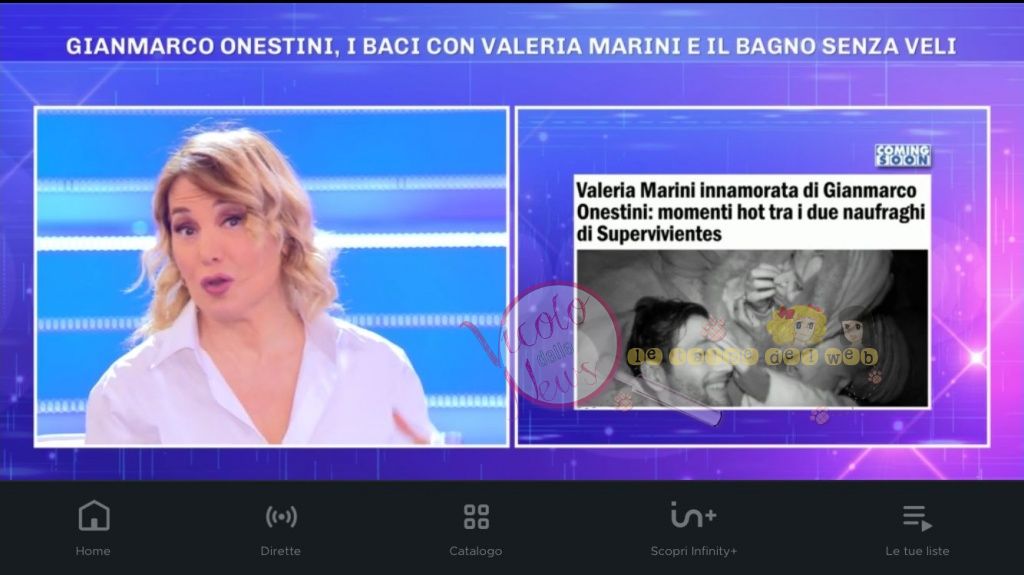The height and width of the screenshot is (575, 1024).
Task: Click the black-and-white night-vision article photo
Action: [752, 328]
